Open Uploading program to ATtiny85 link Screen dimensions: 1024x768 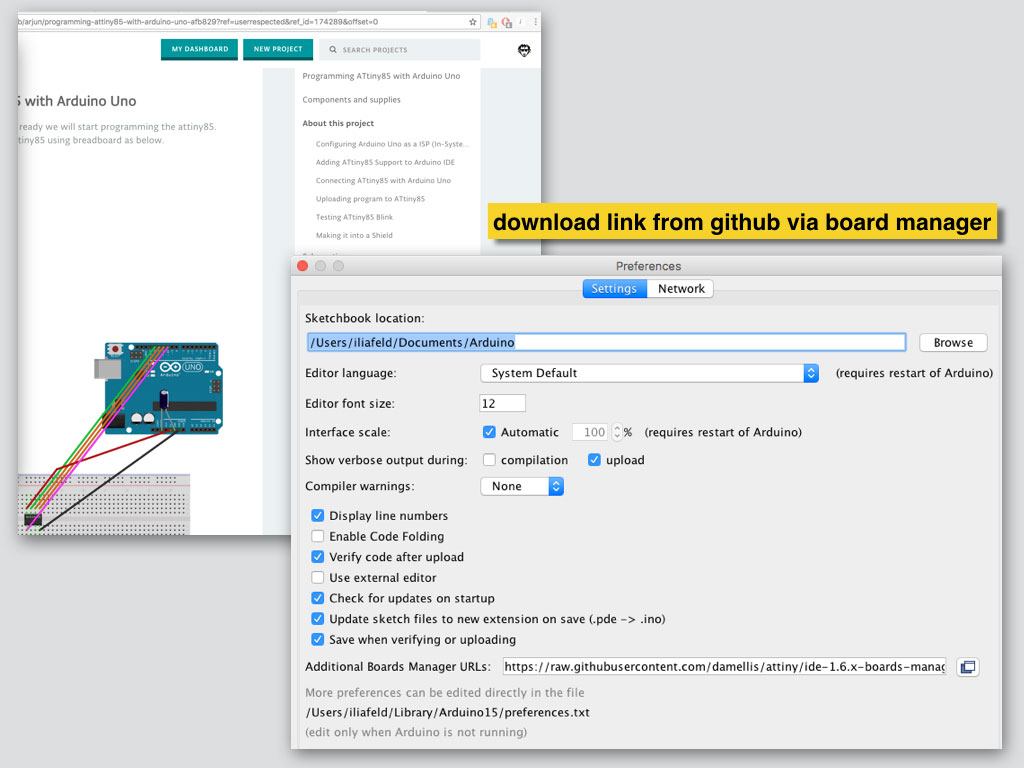(370, 199)
